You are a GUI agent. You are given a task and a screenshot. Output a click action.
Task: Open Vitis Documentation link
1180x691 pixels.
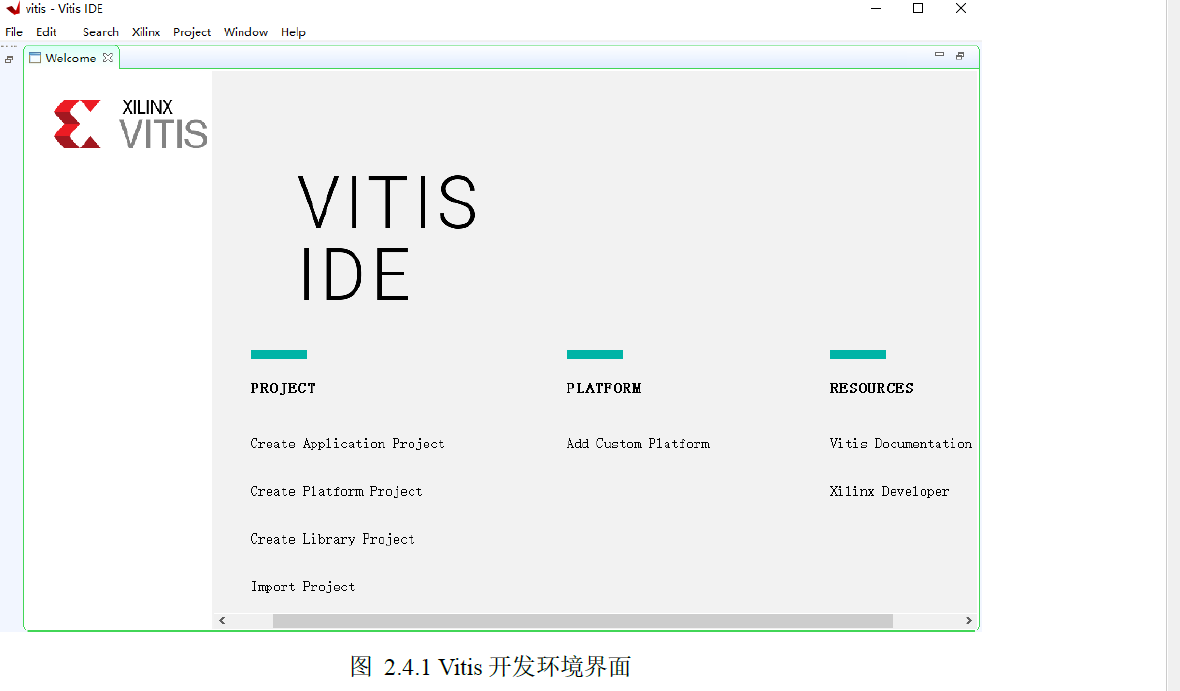click(x=900, y=443)
